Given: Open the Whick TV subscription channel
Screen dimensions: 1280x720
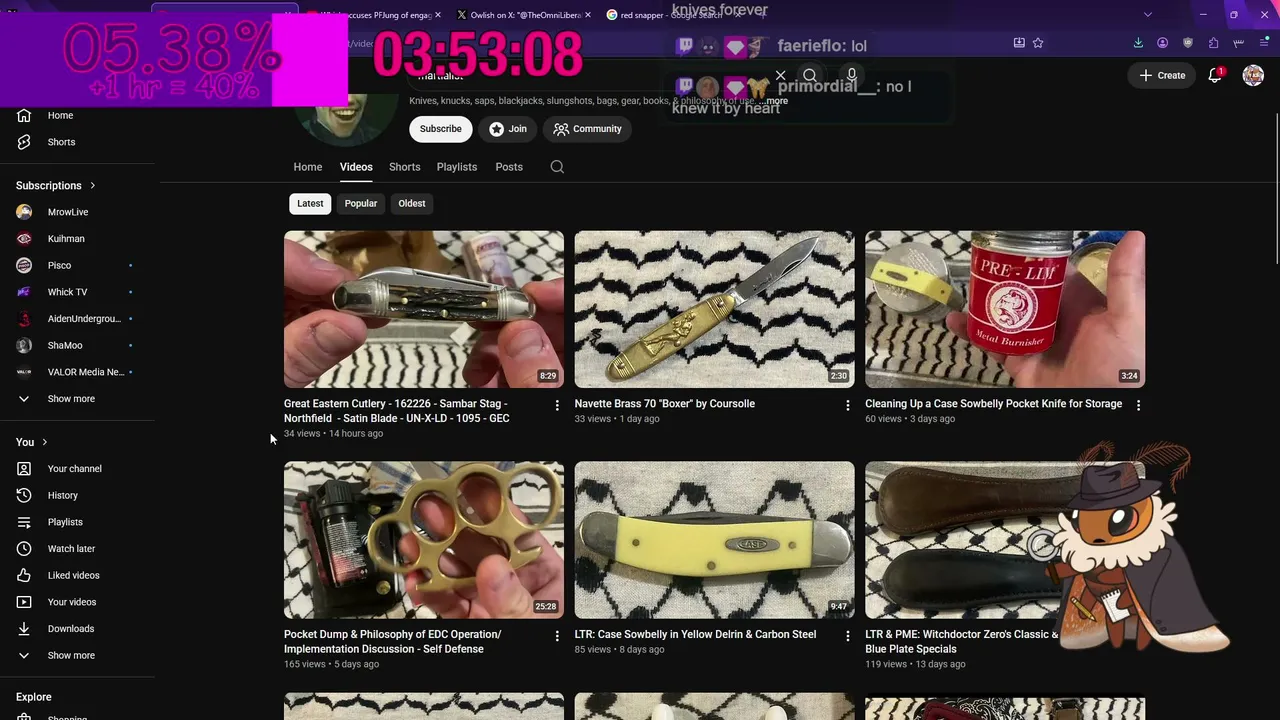Looking at the screenshot, I should [x=67, y=292].
